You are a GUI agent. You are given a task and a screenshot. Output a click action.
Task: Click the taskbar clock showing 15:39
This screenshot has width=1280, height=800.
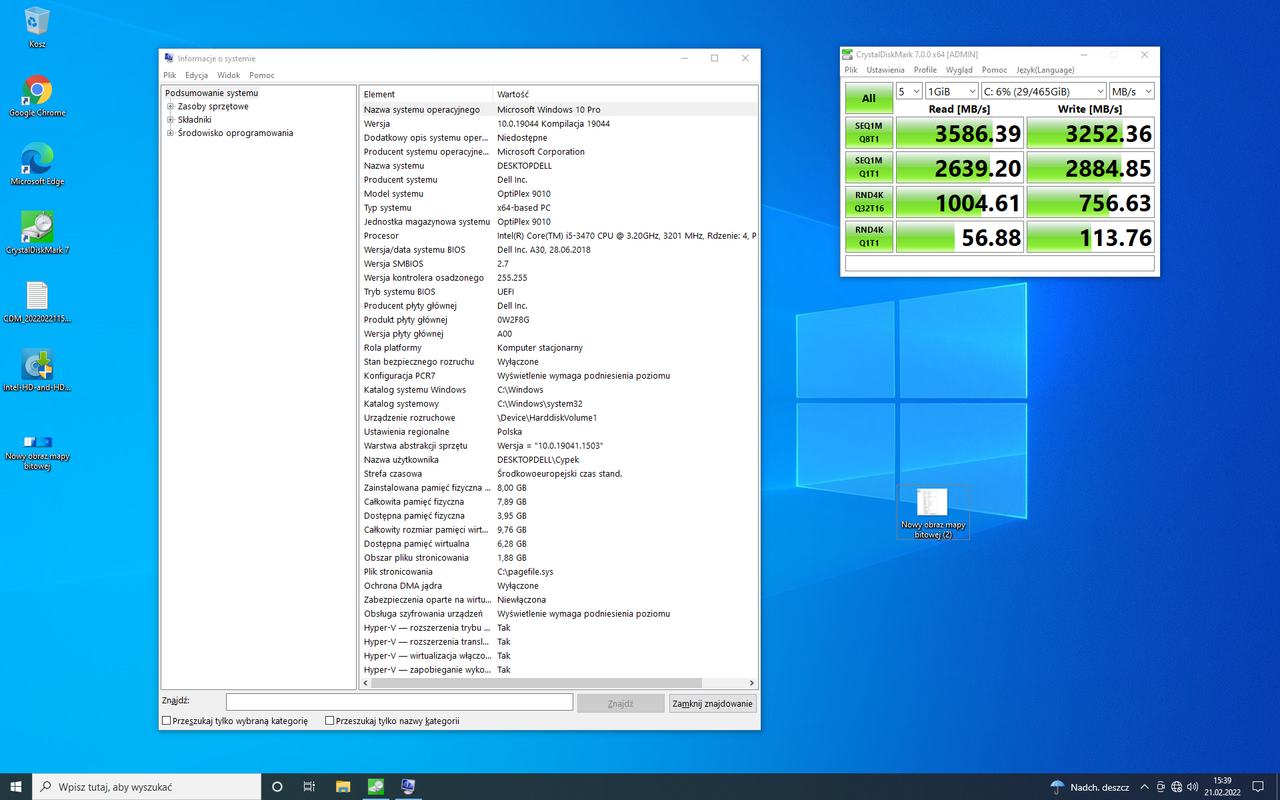click(1222, 787)
